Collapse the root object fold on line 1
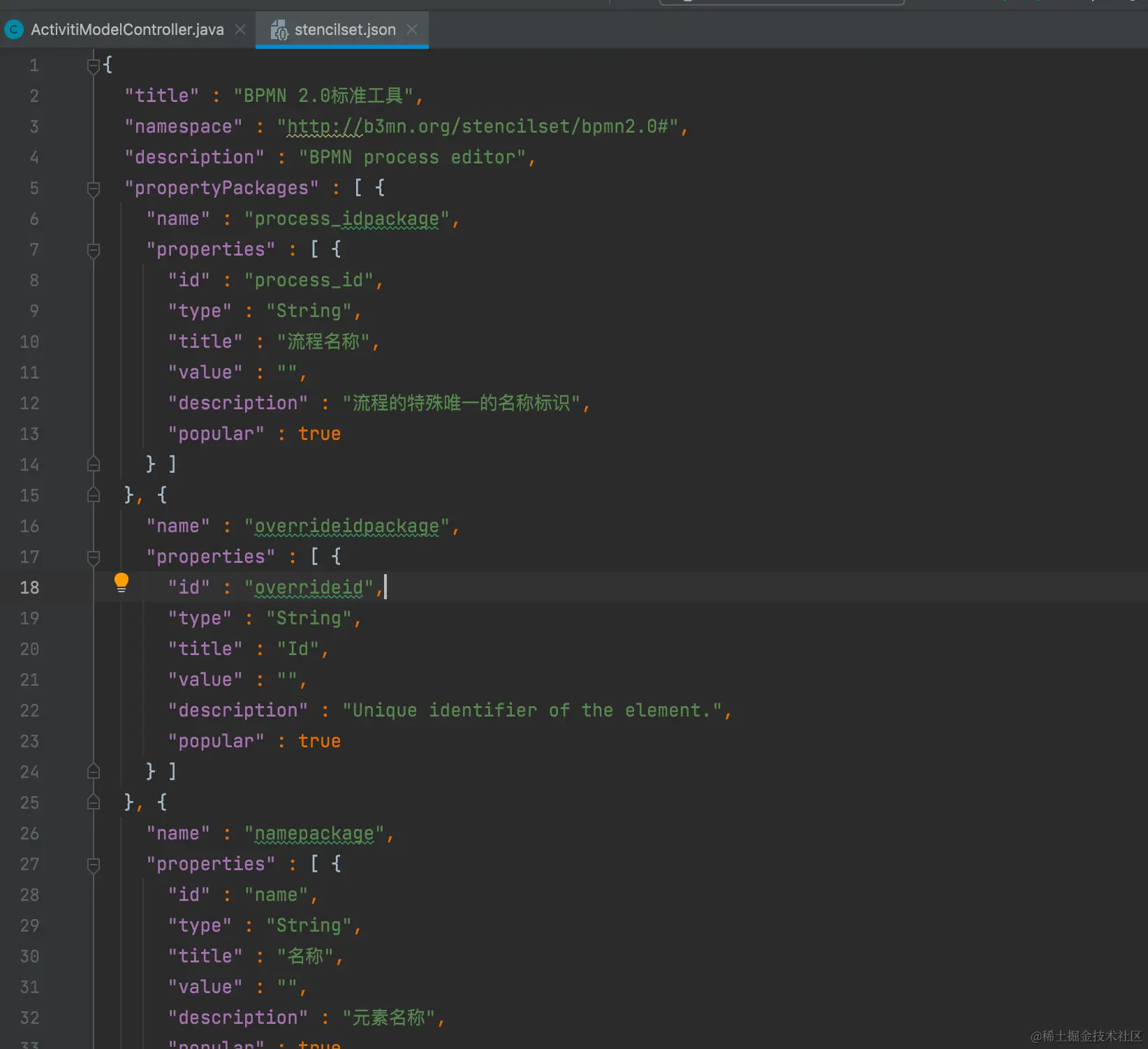The height and width of the screenshot is (1049, 1148). [94, 66]
